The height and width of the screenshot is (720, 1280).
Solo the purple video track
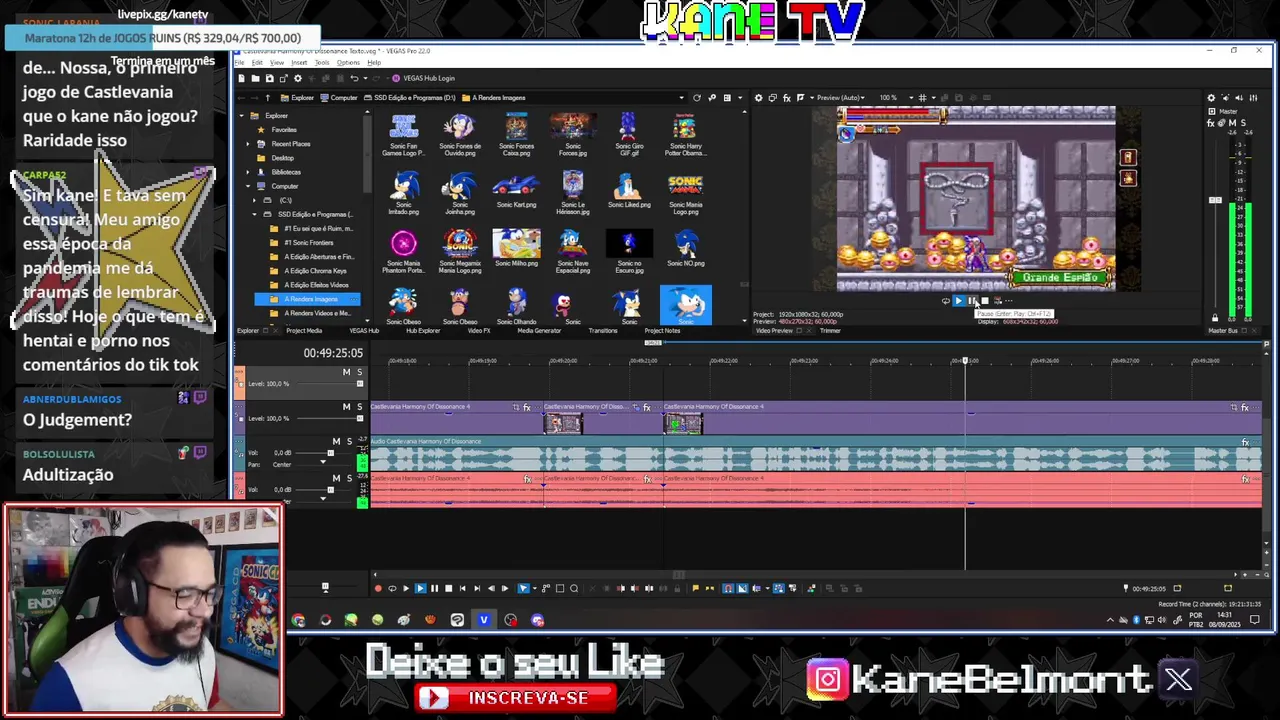tap(360, 407)
